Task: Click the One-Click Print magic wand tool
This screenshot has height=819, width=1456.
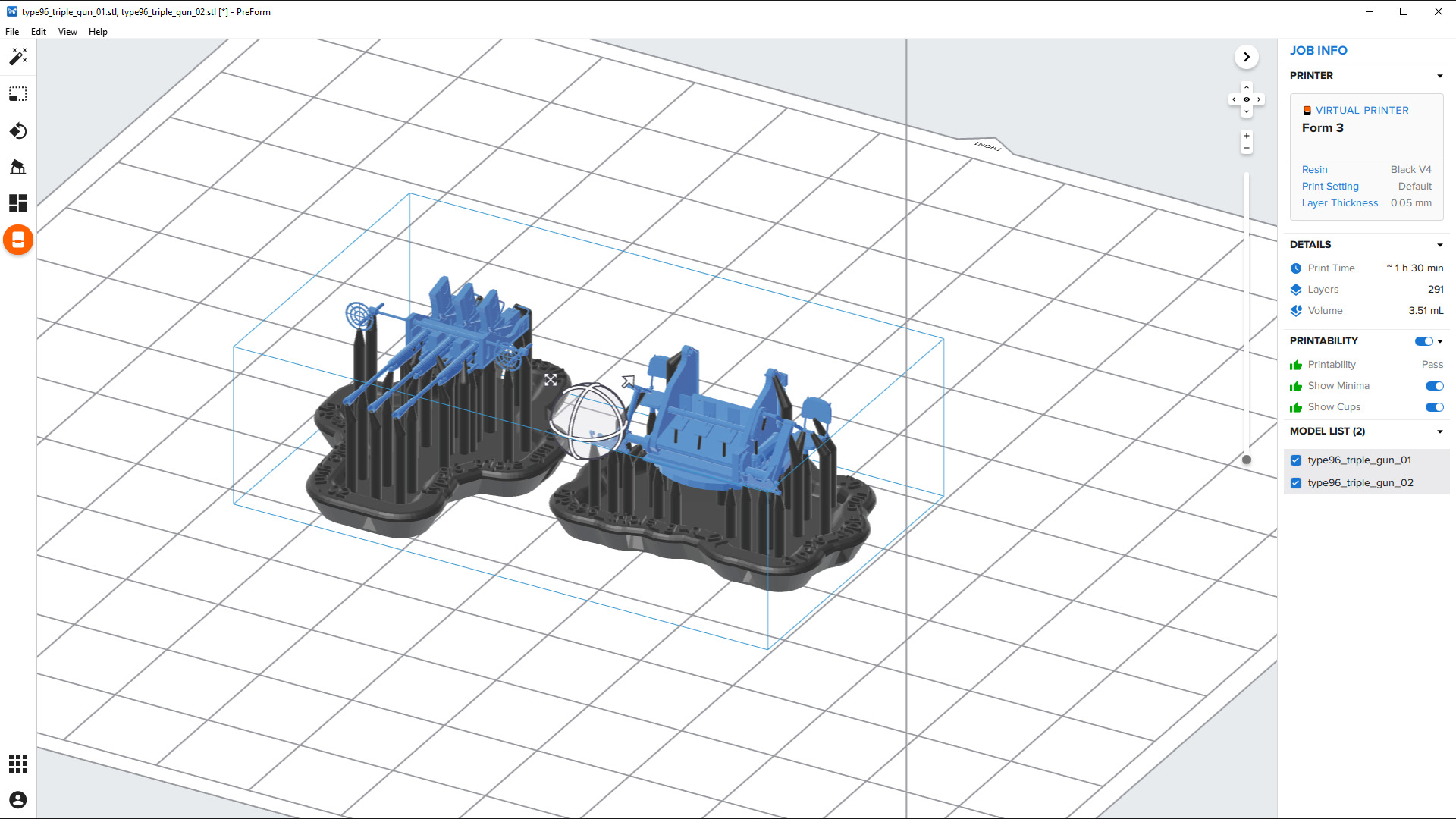Action: tap(18, 57)
